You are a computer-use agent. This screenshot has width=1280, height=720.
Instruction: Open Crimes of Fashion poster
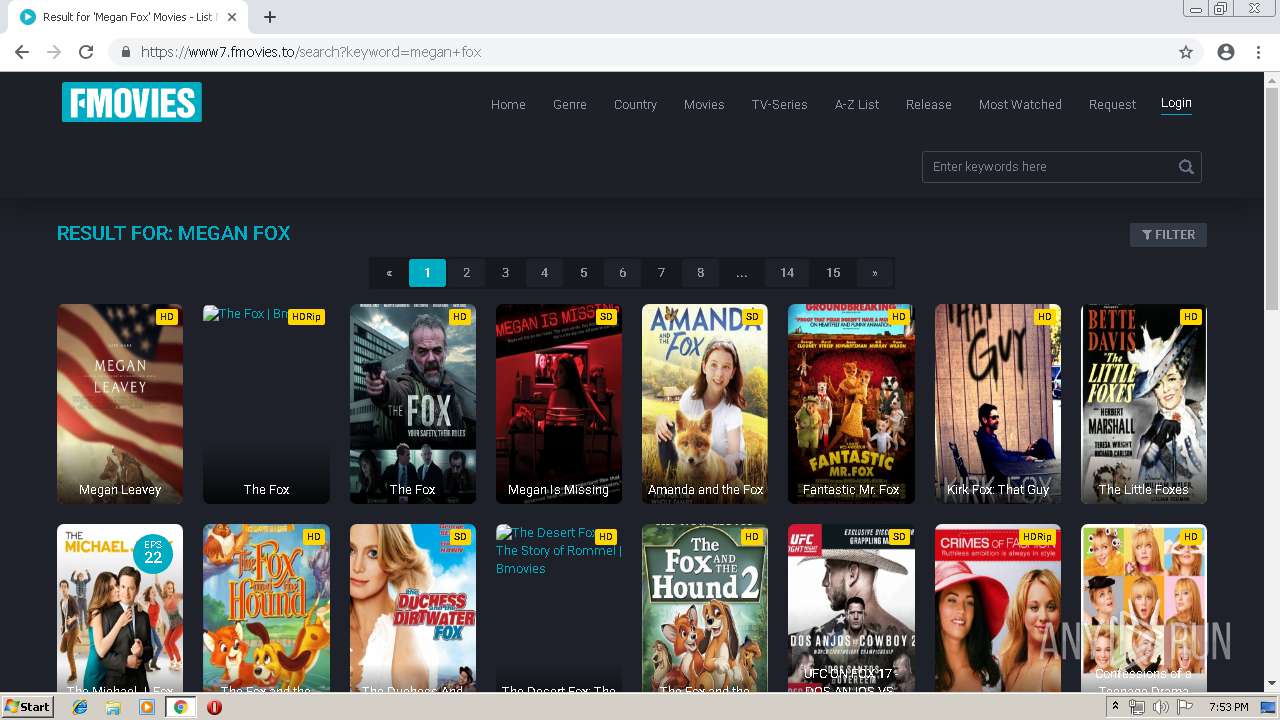point(998,608)
